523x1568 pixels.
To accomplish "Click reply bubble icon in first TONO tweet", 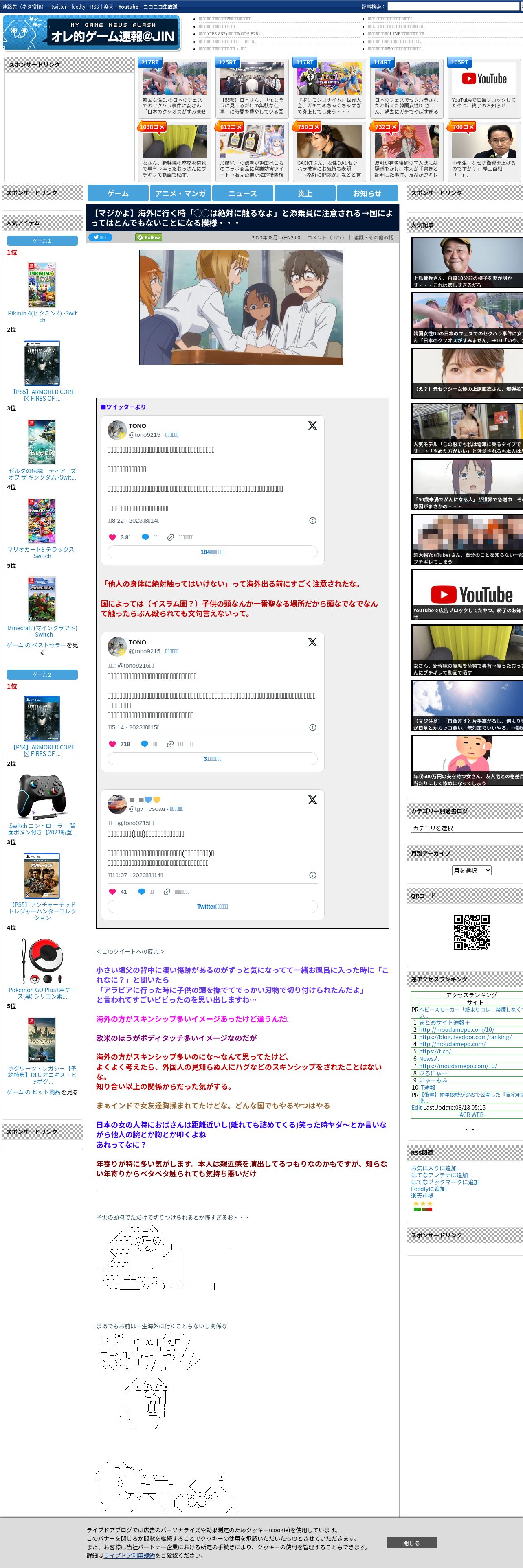I will pos(145,537).
